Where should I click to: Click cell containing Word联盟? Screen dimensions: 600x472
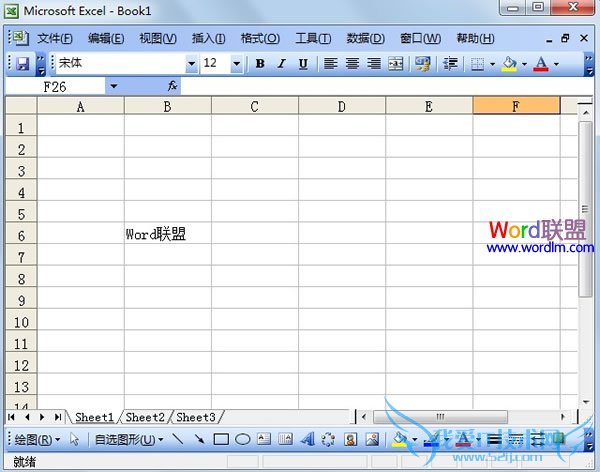point(168,234)
